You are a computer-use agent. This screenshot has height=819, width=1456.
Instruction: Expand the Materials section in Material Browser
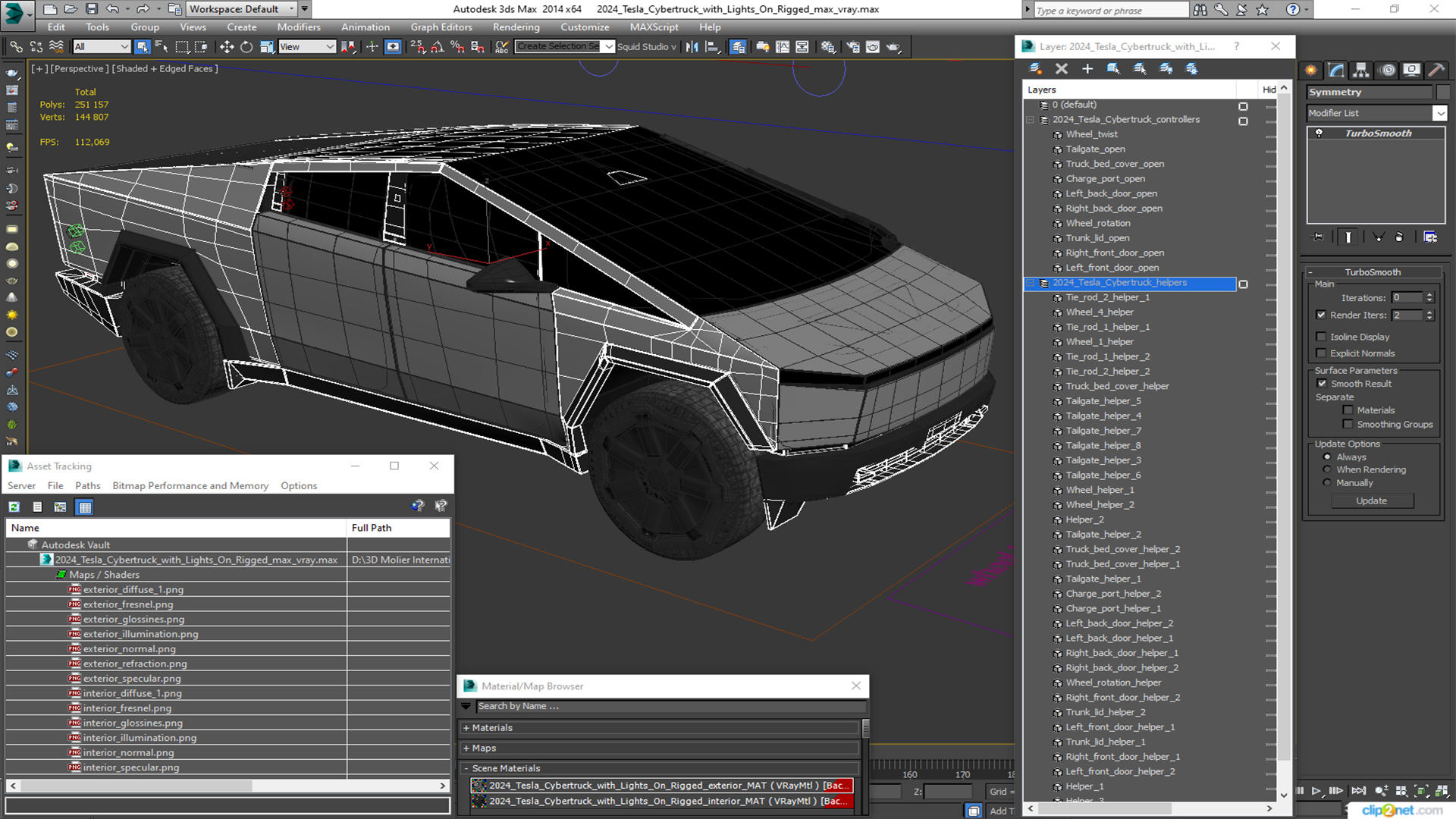tap(466, 728)
